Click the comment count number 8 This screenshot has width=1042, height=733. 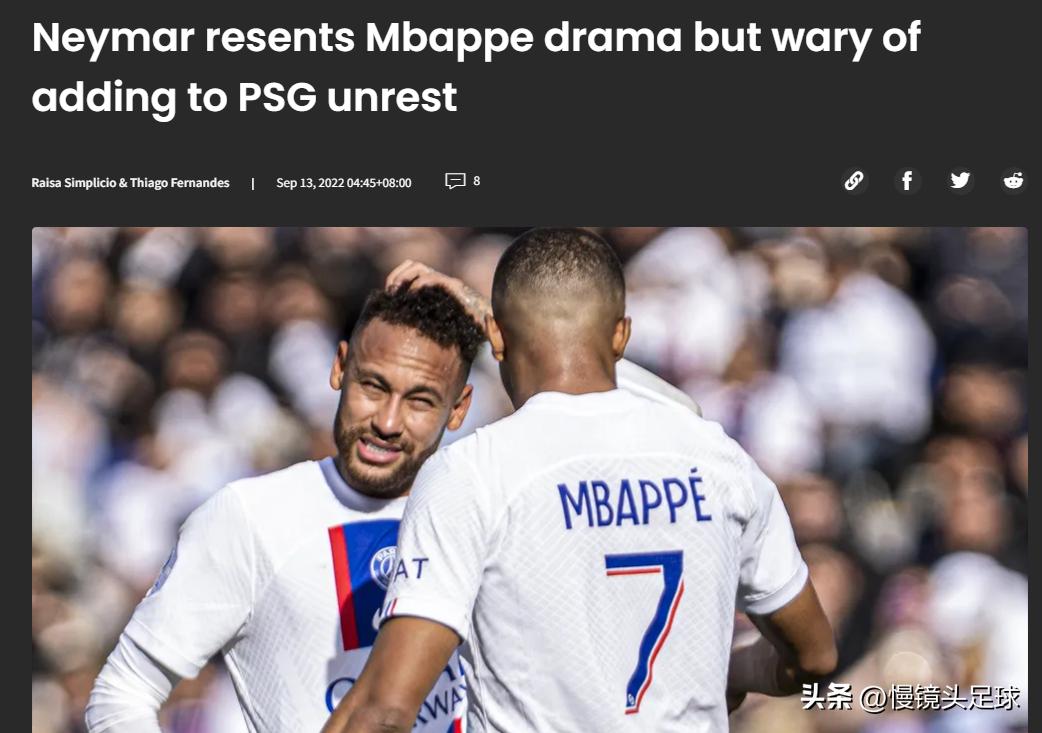pos(476,181)
